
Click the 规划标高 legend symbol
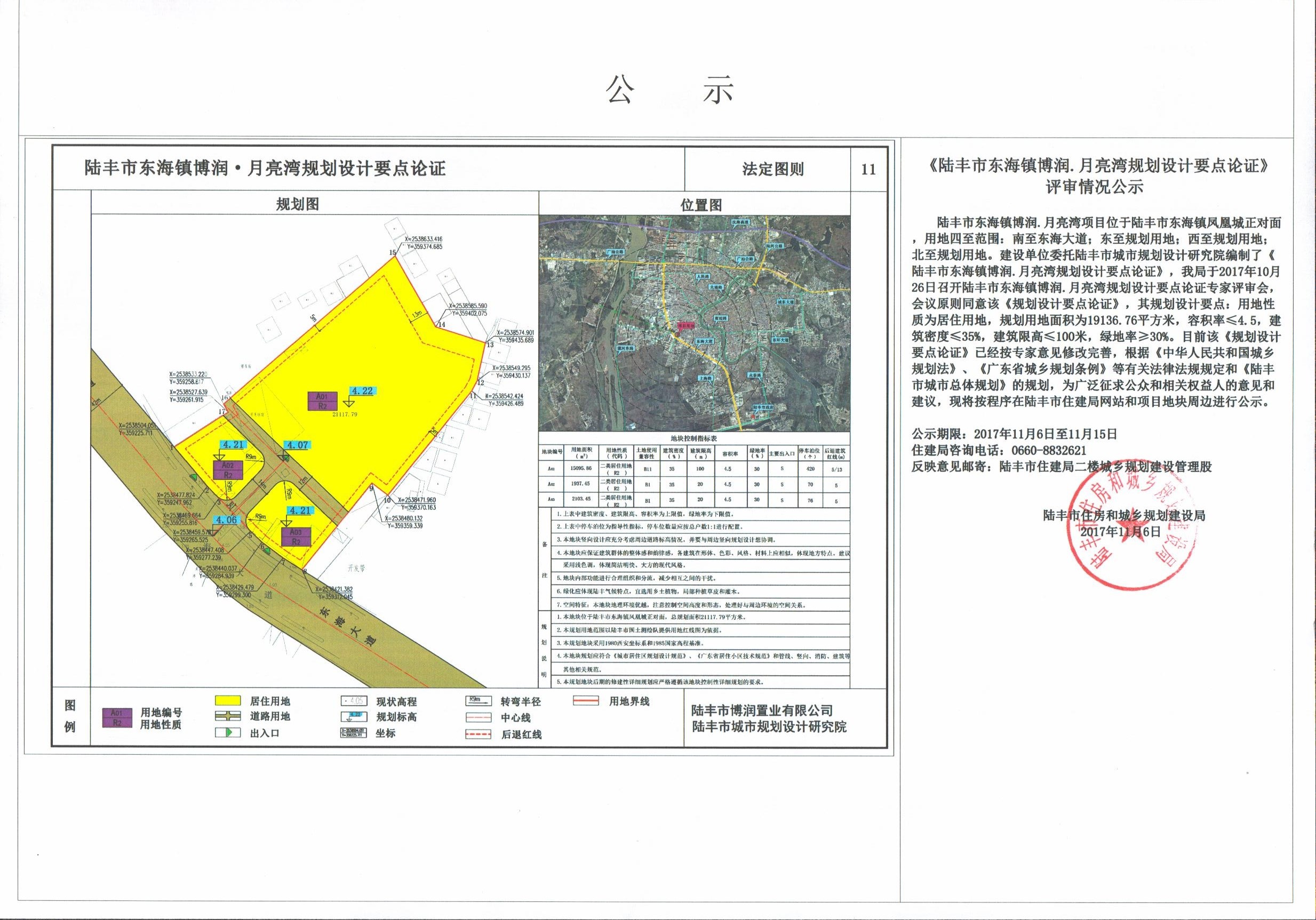(x=354, y=716)
